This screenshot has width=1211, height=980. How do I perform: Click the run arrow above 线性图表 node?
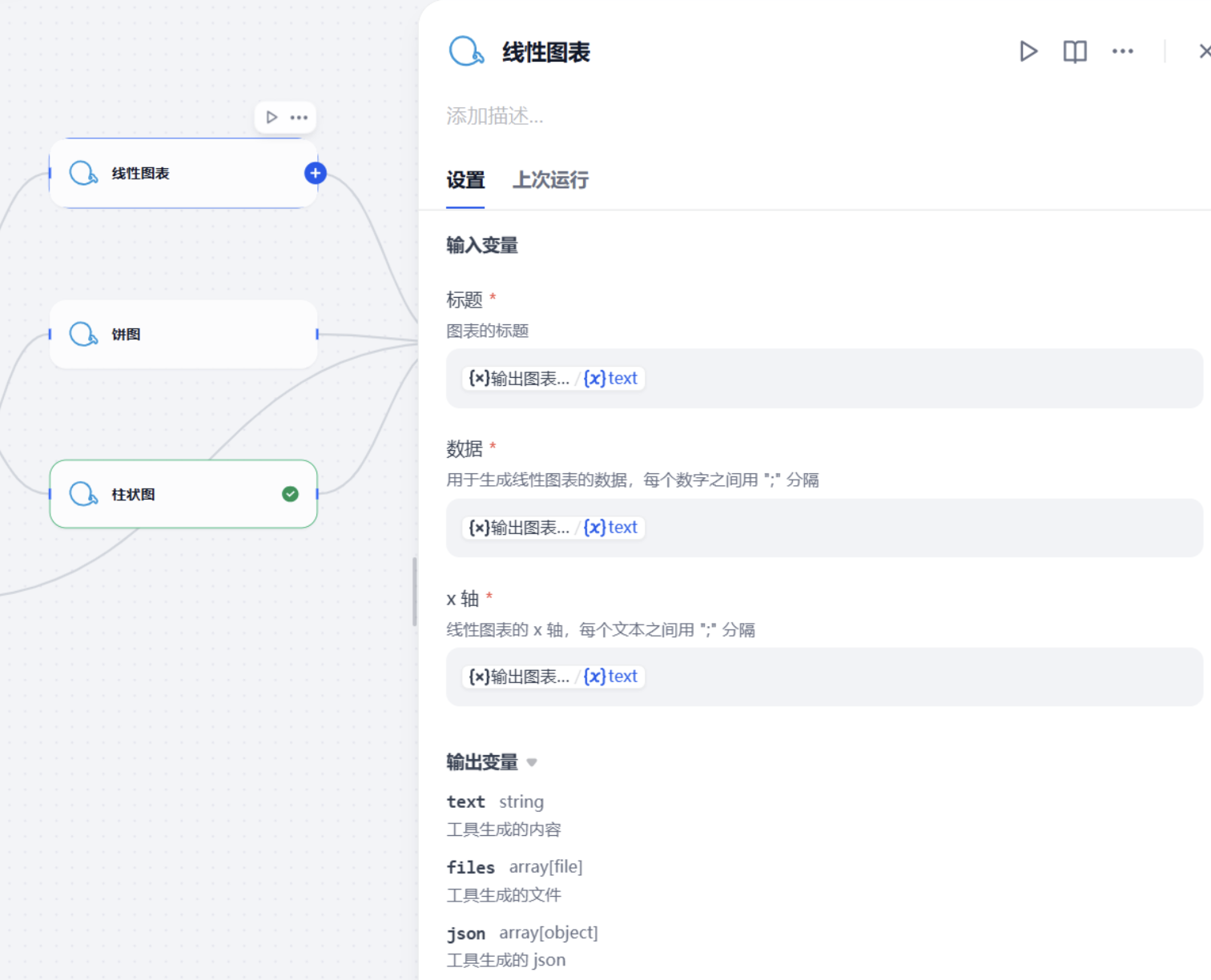[x=272, y=118]
